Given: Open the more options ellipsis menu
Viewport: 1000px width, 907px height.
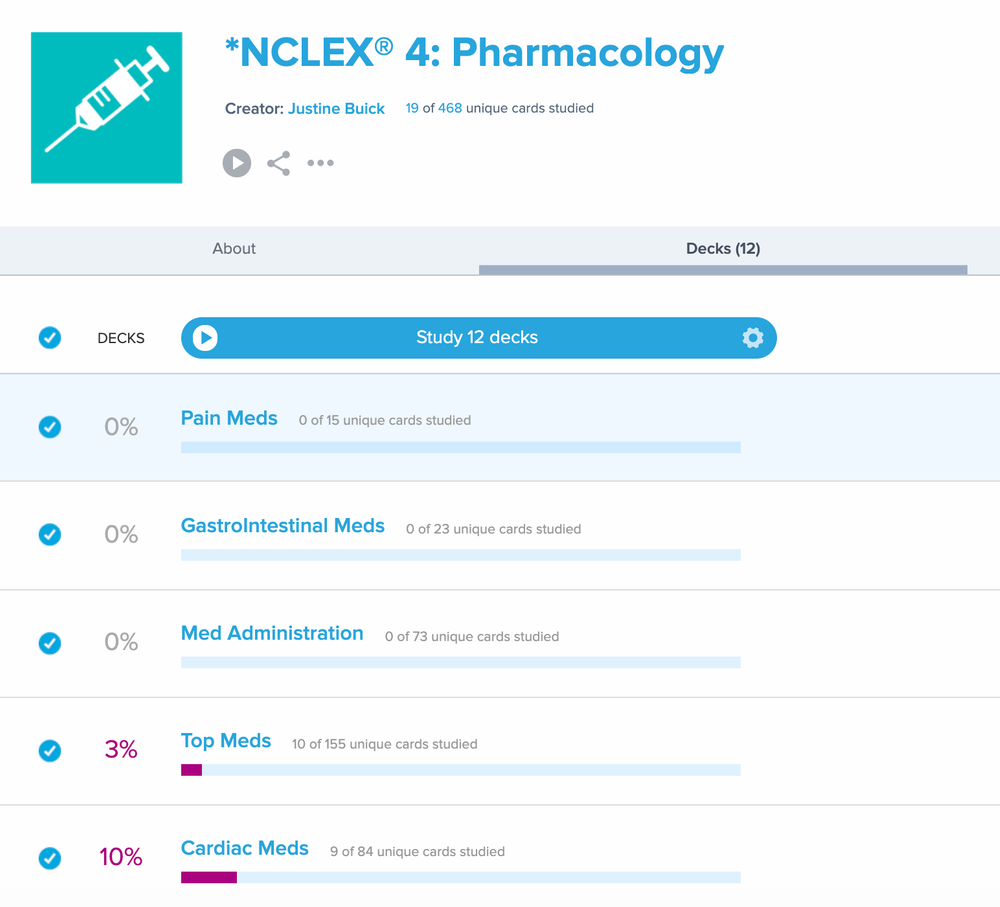Looking at the screenshot, I should pyautogui.click(x=320, y=163).
